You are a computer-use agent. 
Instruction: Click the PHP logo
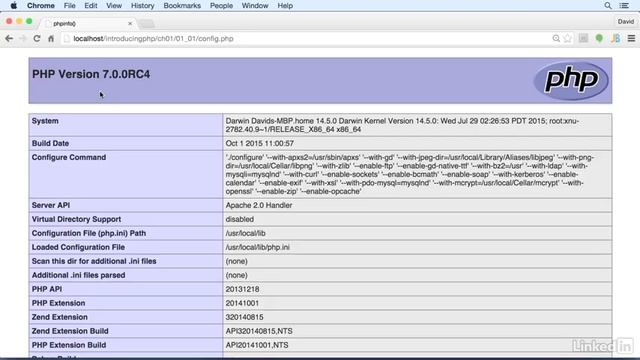(571, 80)
